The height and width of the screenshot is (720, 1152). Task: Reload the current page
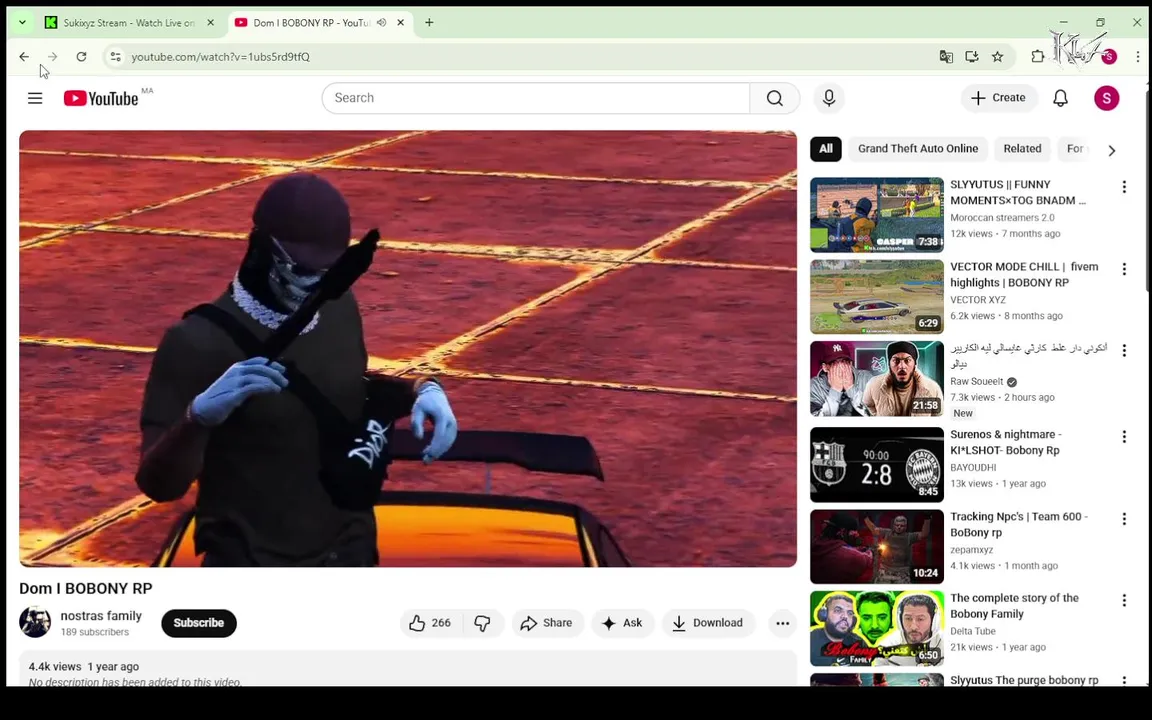pos(82,57)
